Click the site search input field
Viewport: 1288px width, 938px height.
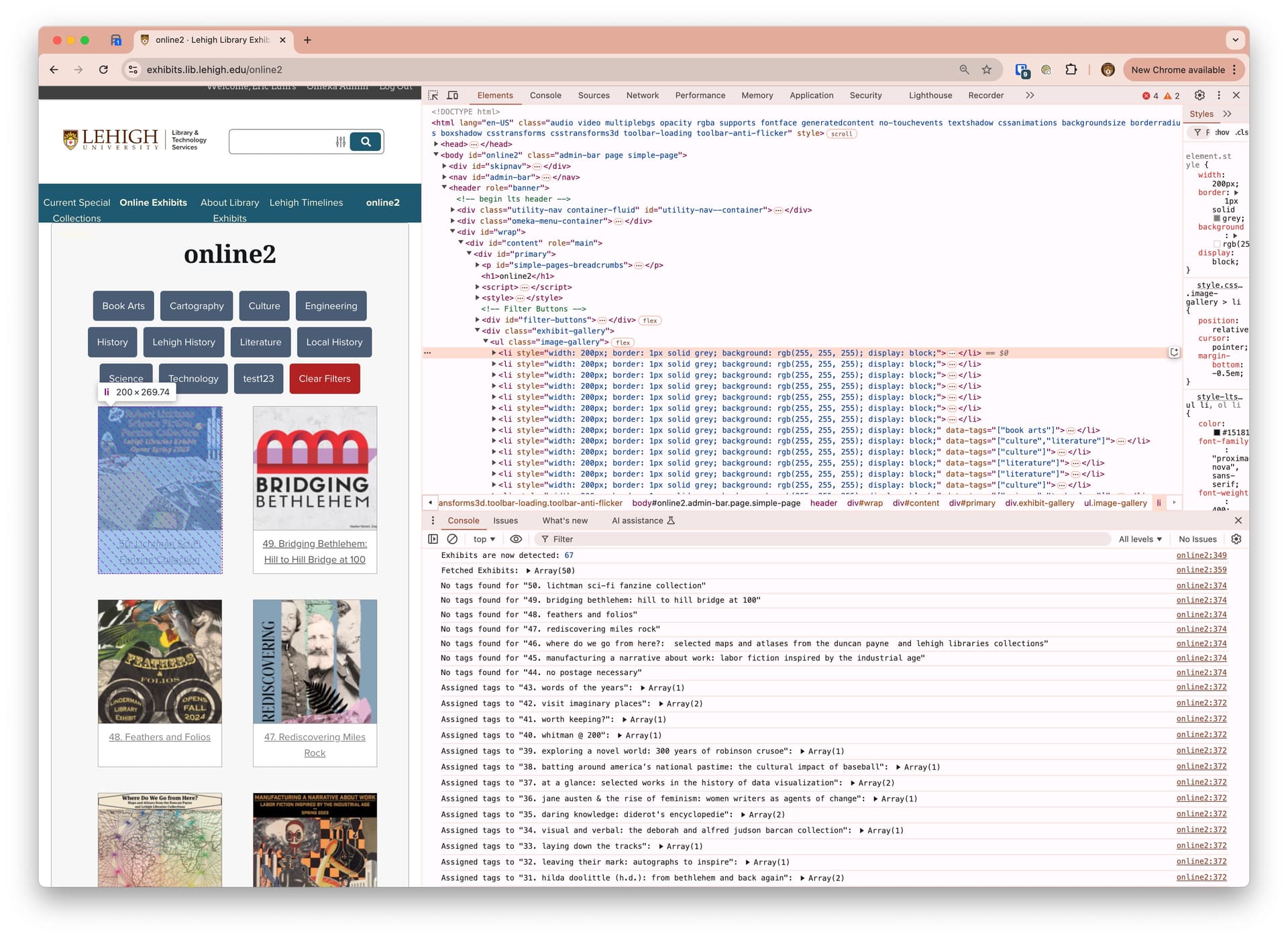(281, 141)
